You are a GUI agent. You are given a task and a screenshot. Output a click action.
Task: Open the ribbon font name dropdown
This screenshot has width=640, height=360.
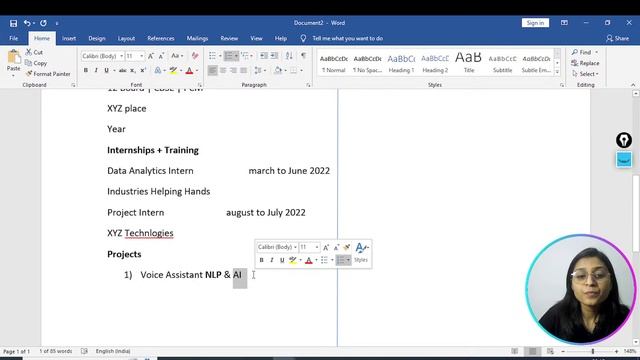click(122, 56)
